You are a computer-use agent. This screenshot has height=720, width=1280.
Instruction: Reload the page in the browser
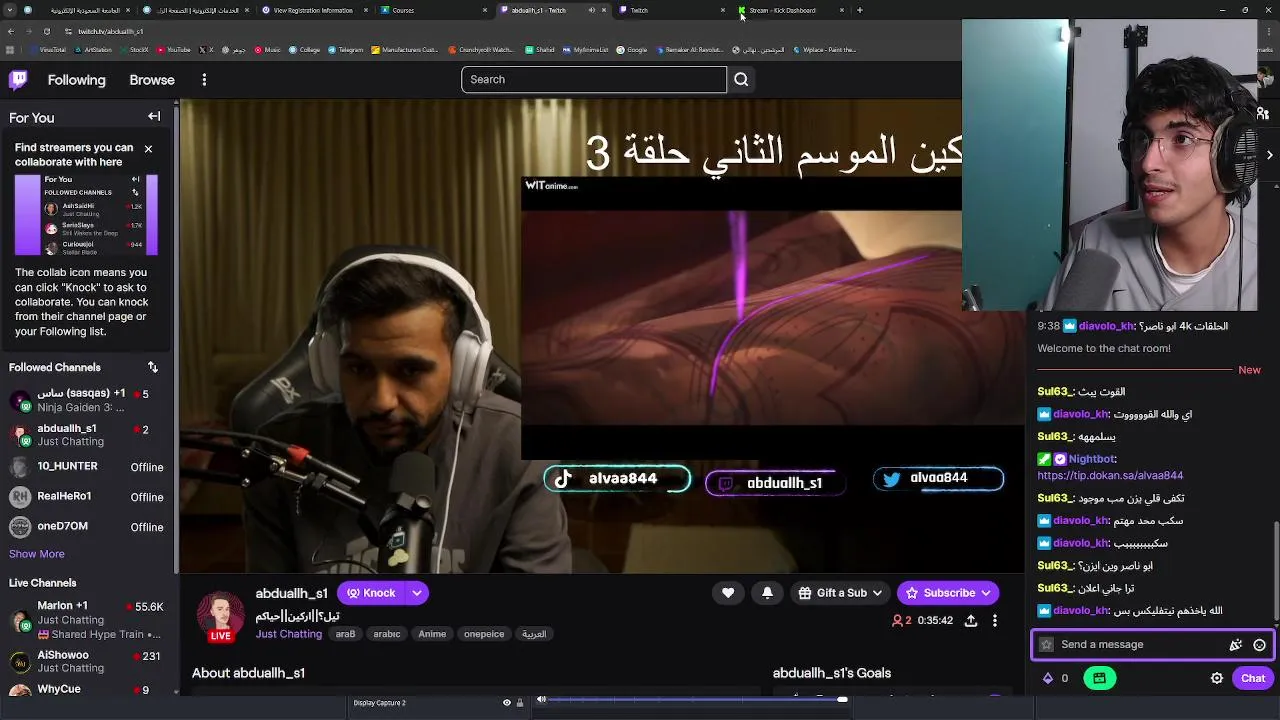[x=46, y=31]
